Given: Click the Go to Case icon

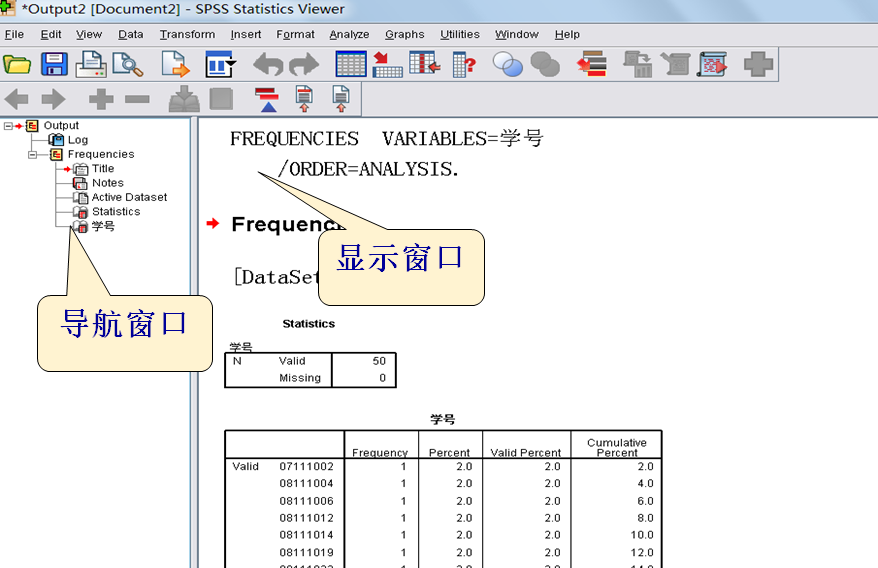Looking at the screenshot, I should 387,64.
